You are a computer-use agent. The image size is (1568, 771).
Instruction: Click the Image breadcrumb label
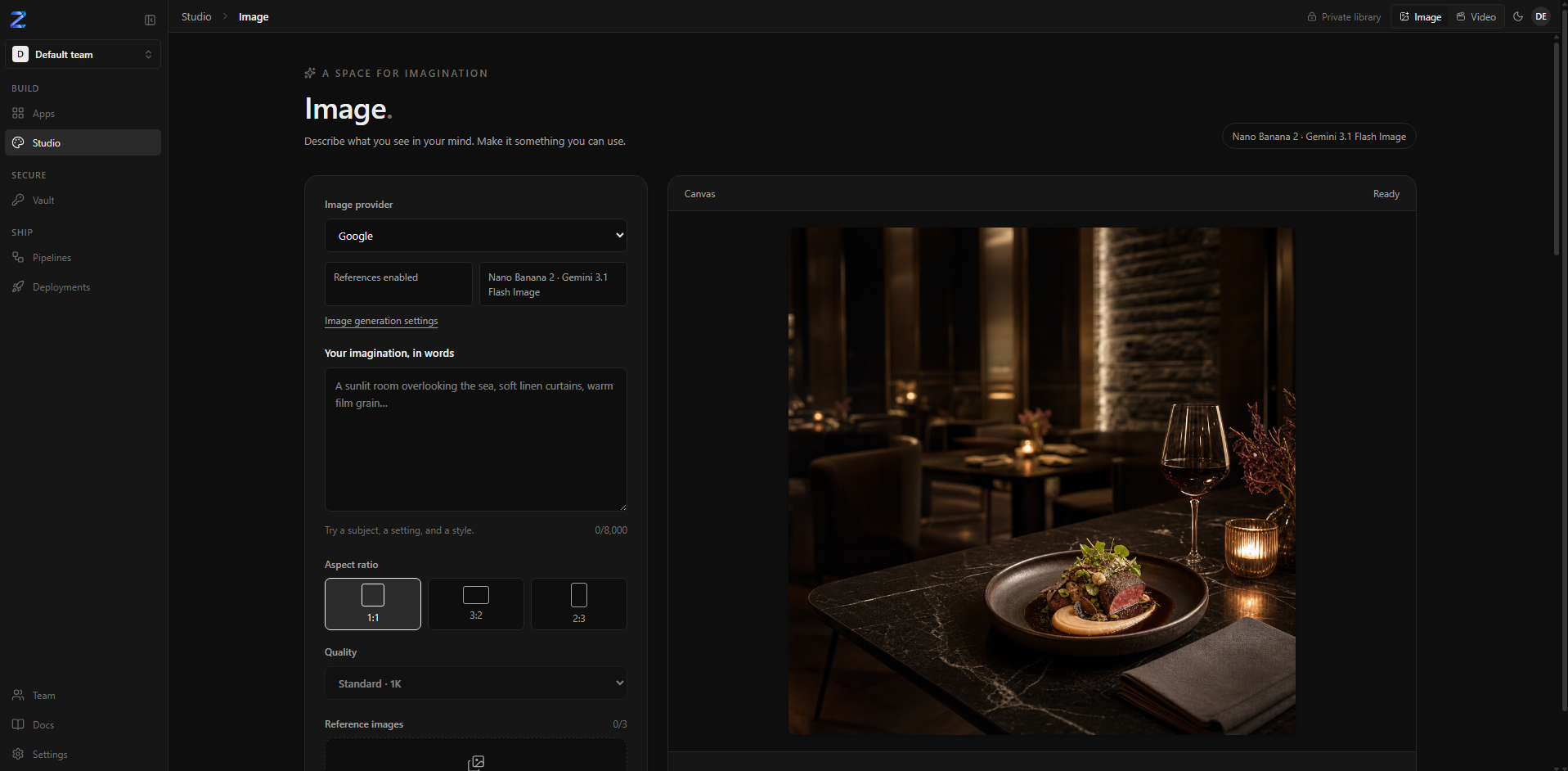pos(254,16)
